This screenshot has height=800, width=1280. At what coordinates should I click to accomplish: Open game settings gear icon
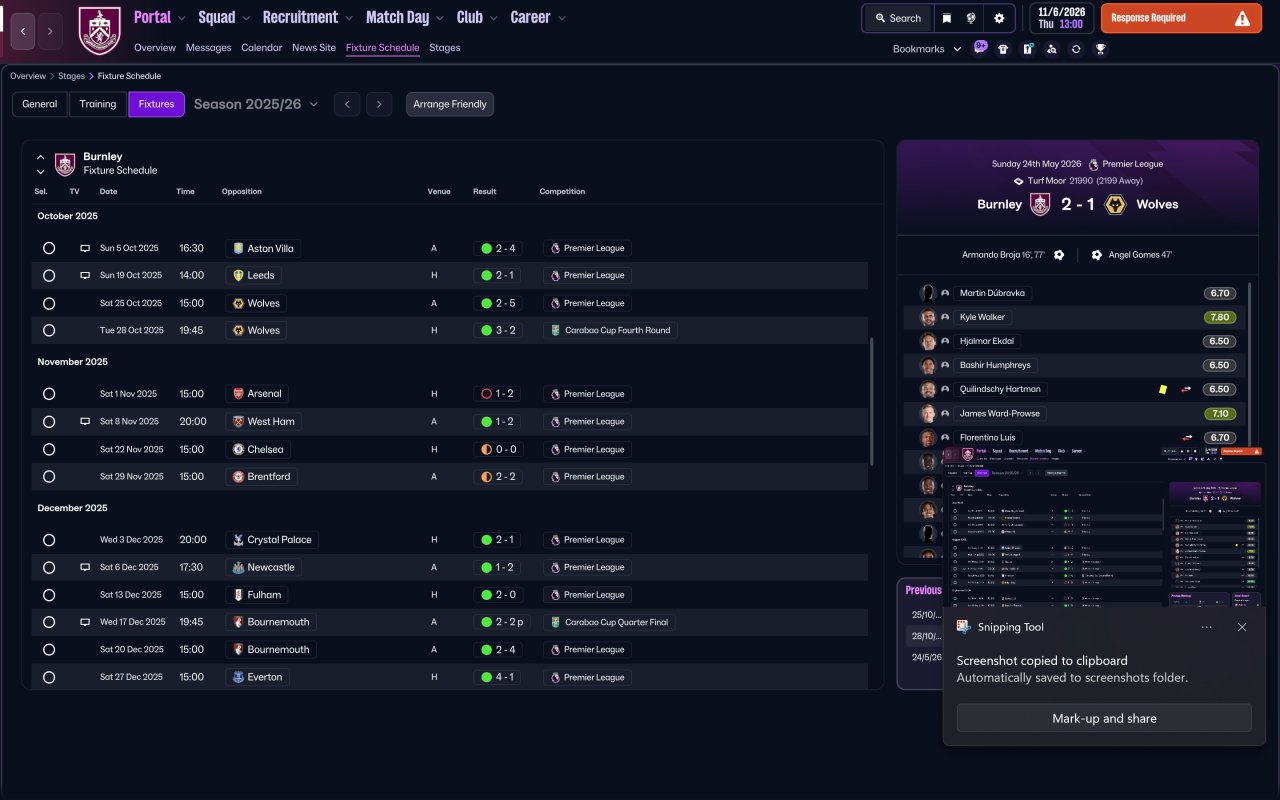point(999,18)
